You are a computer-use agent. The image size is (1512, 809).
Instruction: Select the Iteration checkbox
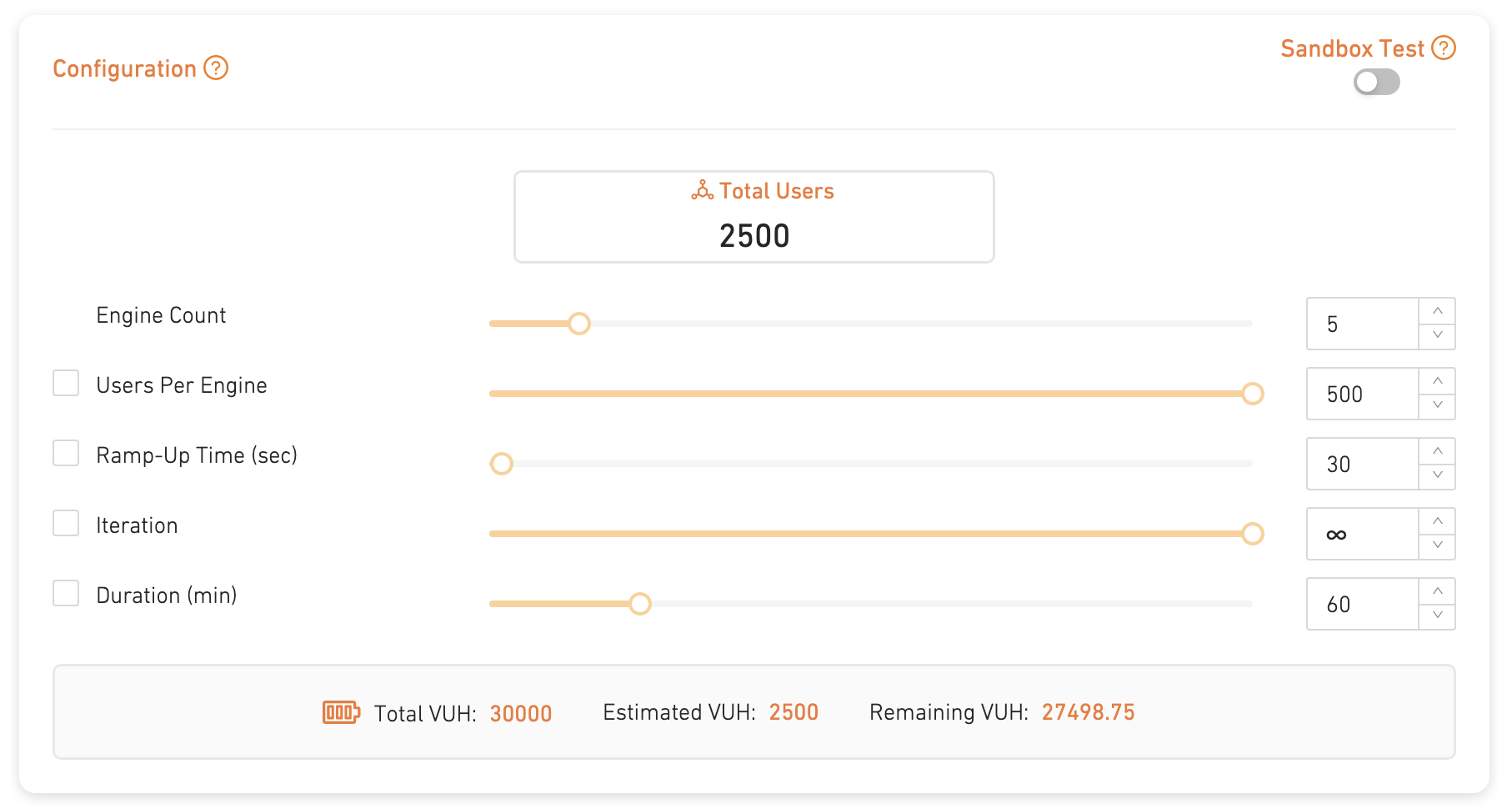(66, 524)
